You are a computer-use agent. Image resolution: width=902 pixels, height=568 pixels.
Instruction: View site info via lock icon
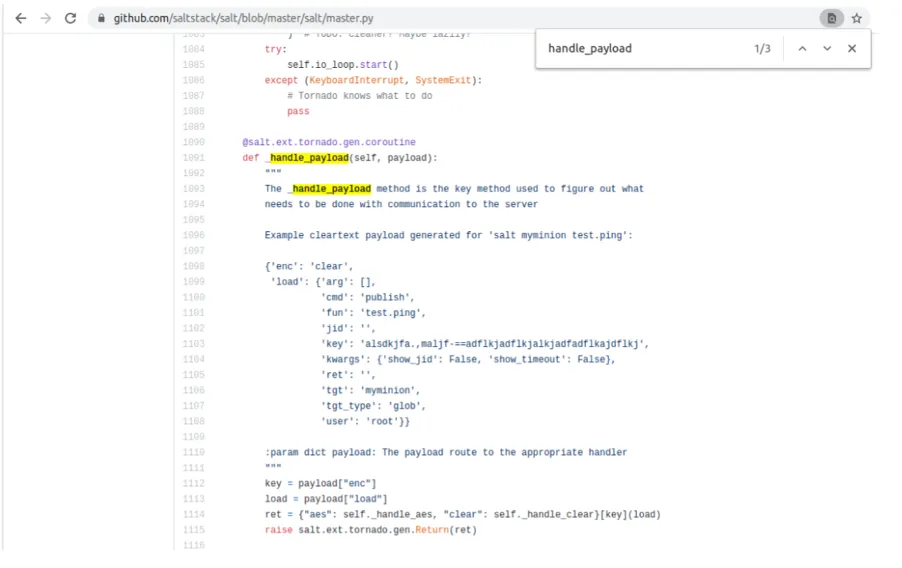coord(101,18)
